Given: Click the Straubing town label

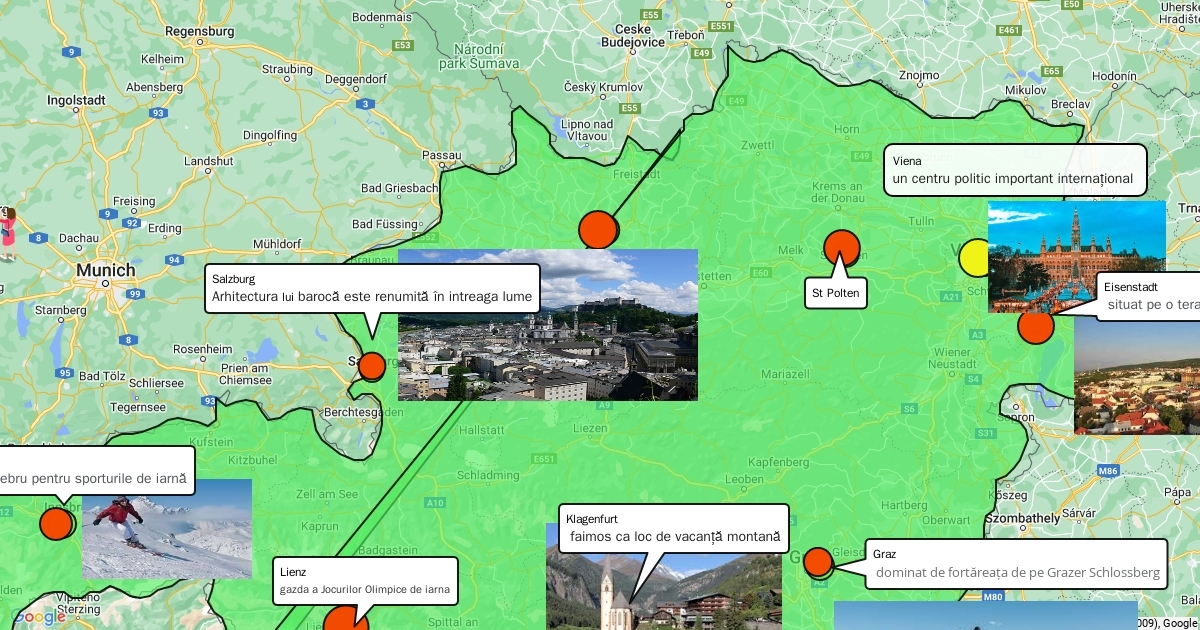Looking at the screenshot, I should [287, 70].
